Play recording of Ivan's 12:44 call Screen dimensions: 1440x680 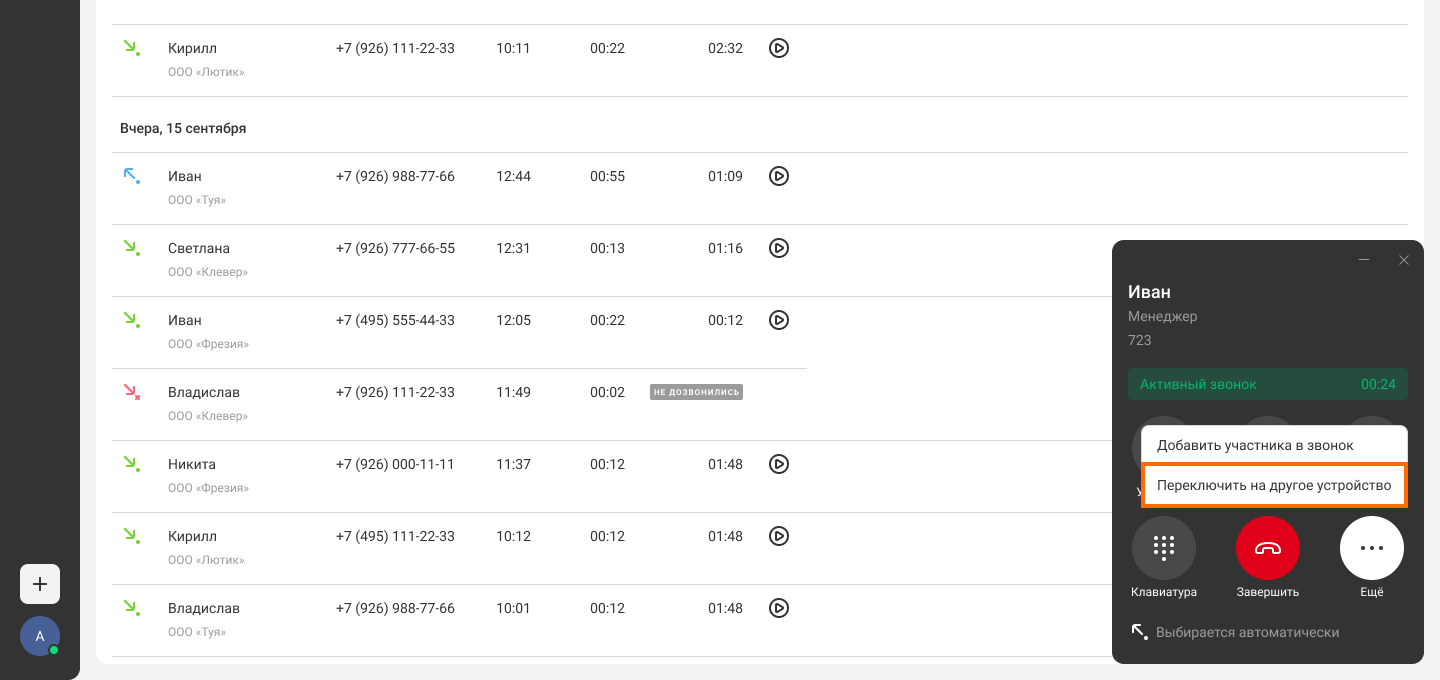(x=779, y=176)
